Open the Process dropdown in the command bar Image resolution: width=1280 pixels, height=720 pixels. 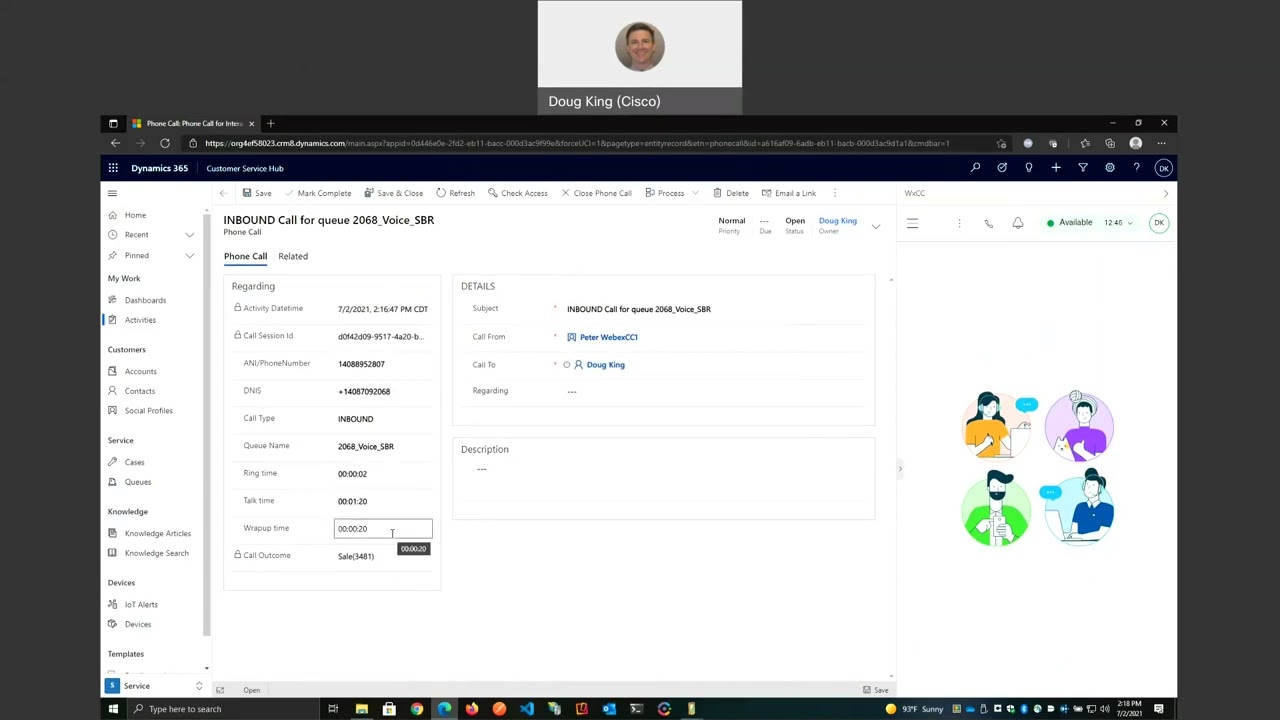coord(670,193)
